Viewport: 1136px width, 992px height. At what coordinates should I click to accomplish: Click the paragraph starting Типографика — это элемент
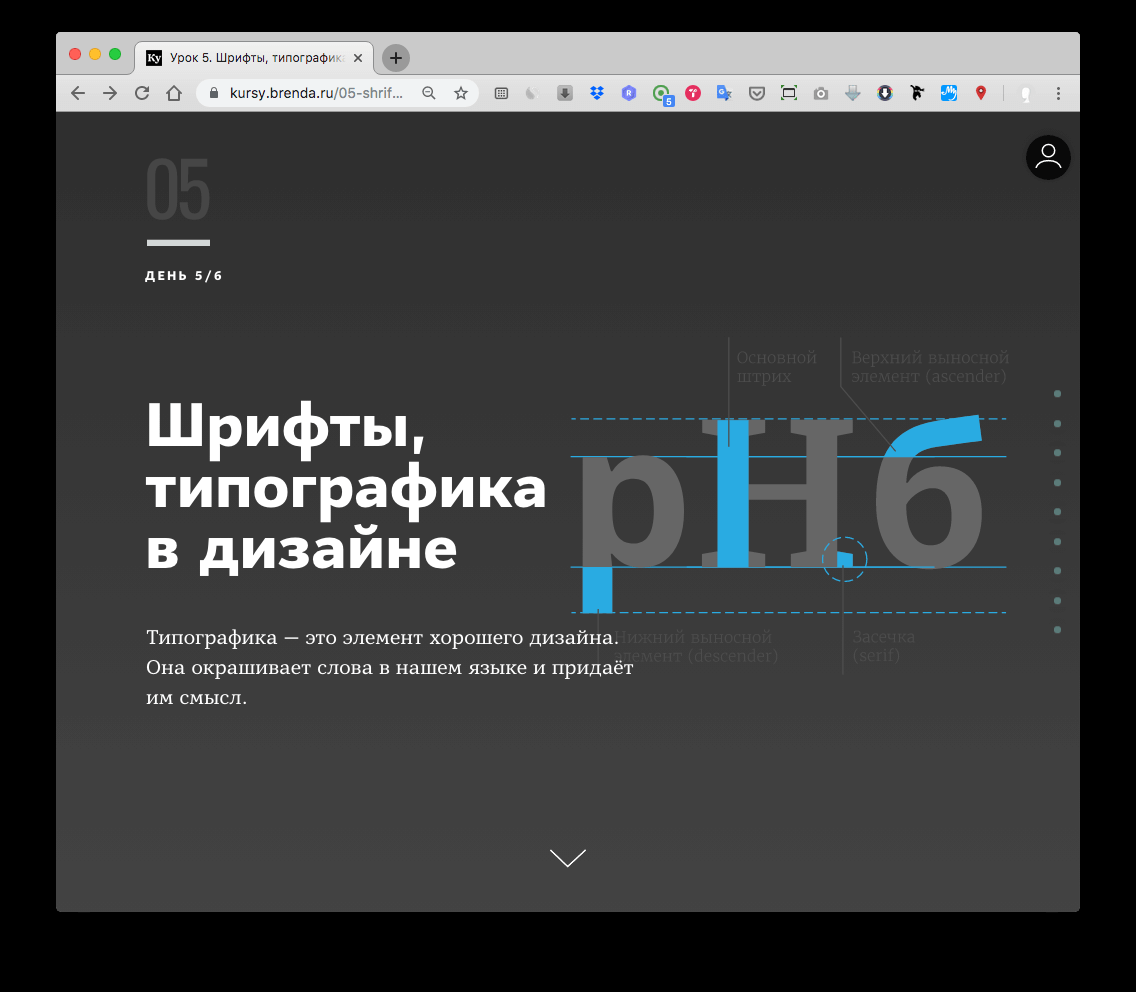(390, 667)
